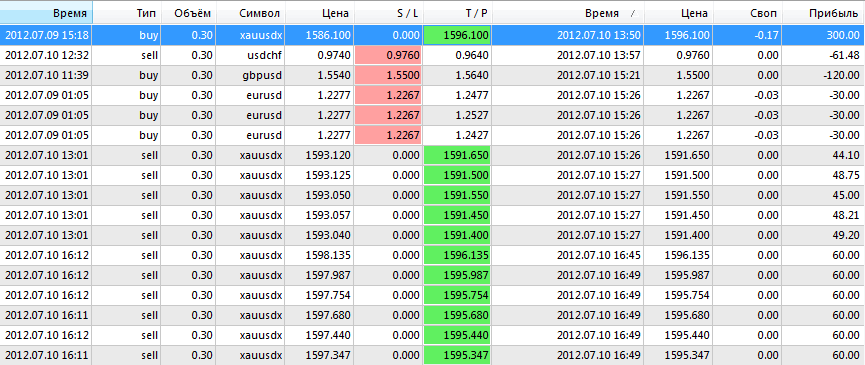Sort by the Тип column header
The width and height of the screenshot is (865, 365).
(127, 13)
